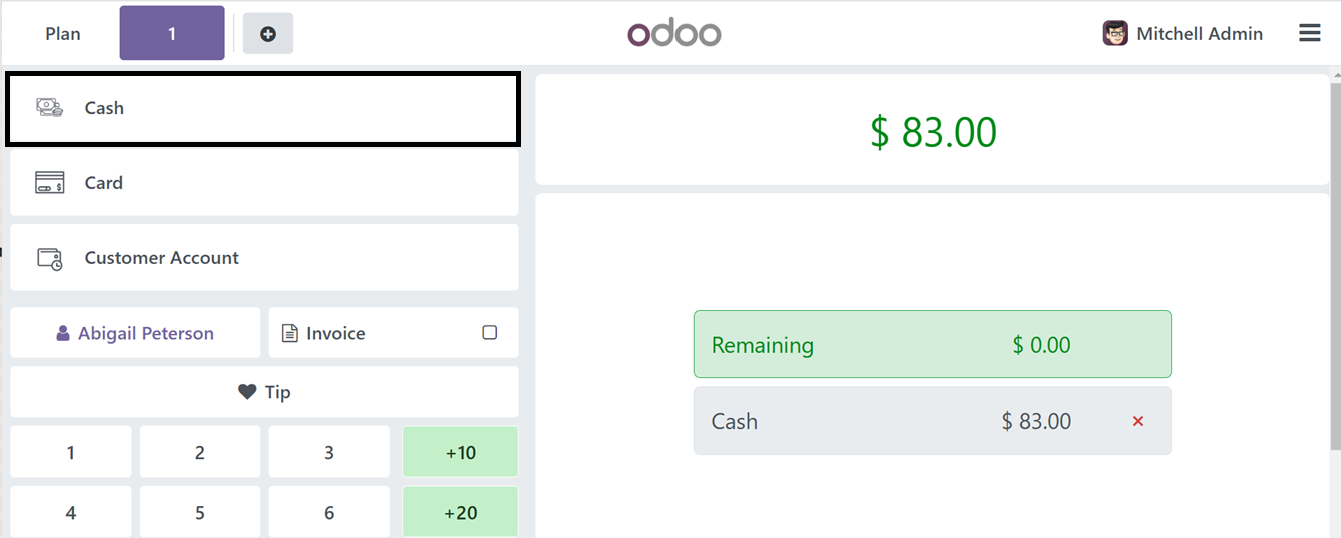The image size is (1341, 538).
Task: Click the Mitchell Admin avatar
Action: tap(1115, 34)
